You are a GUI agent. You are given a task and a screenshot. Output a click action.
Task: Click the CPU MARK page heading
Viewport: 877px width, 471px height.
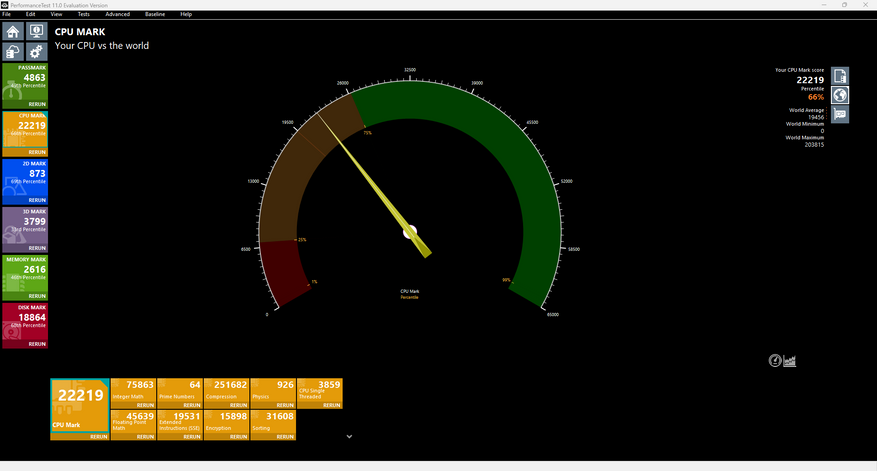[80, 32]
